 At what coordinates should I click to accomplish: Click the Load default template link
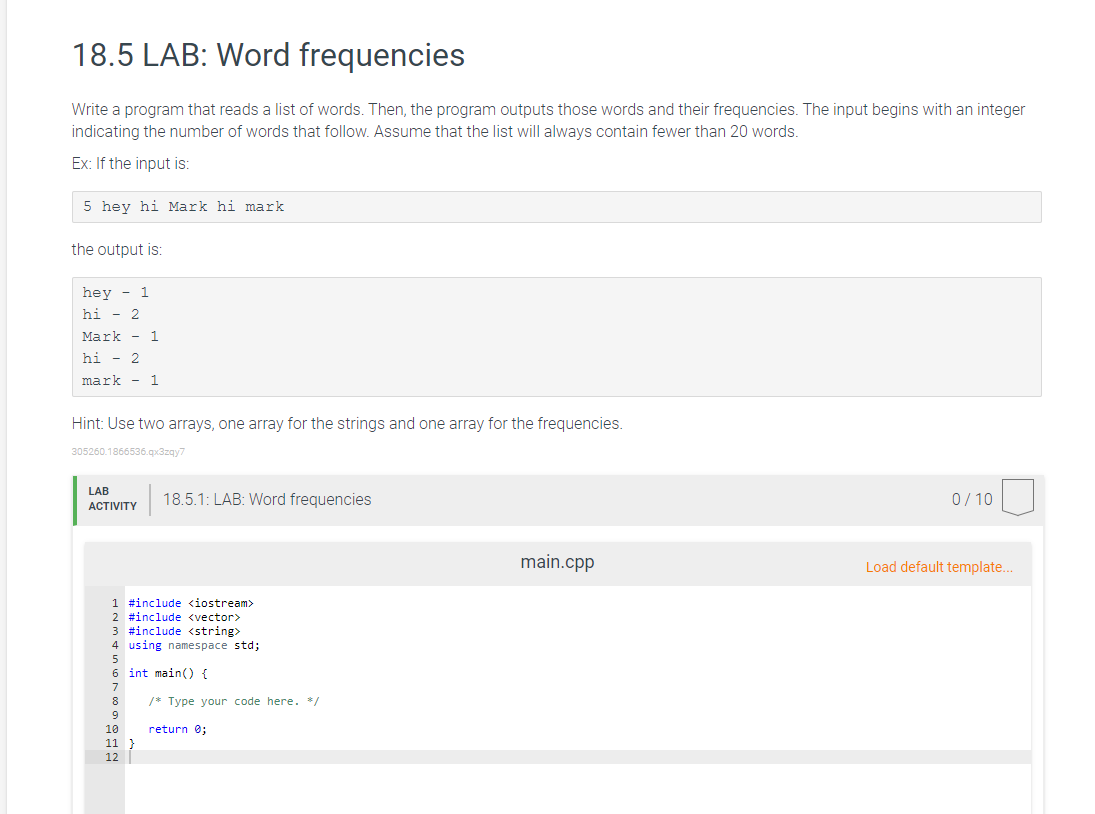click(x=939, y=566)
